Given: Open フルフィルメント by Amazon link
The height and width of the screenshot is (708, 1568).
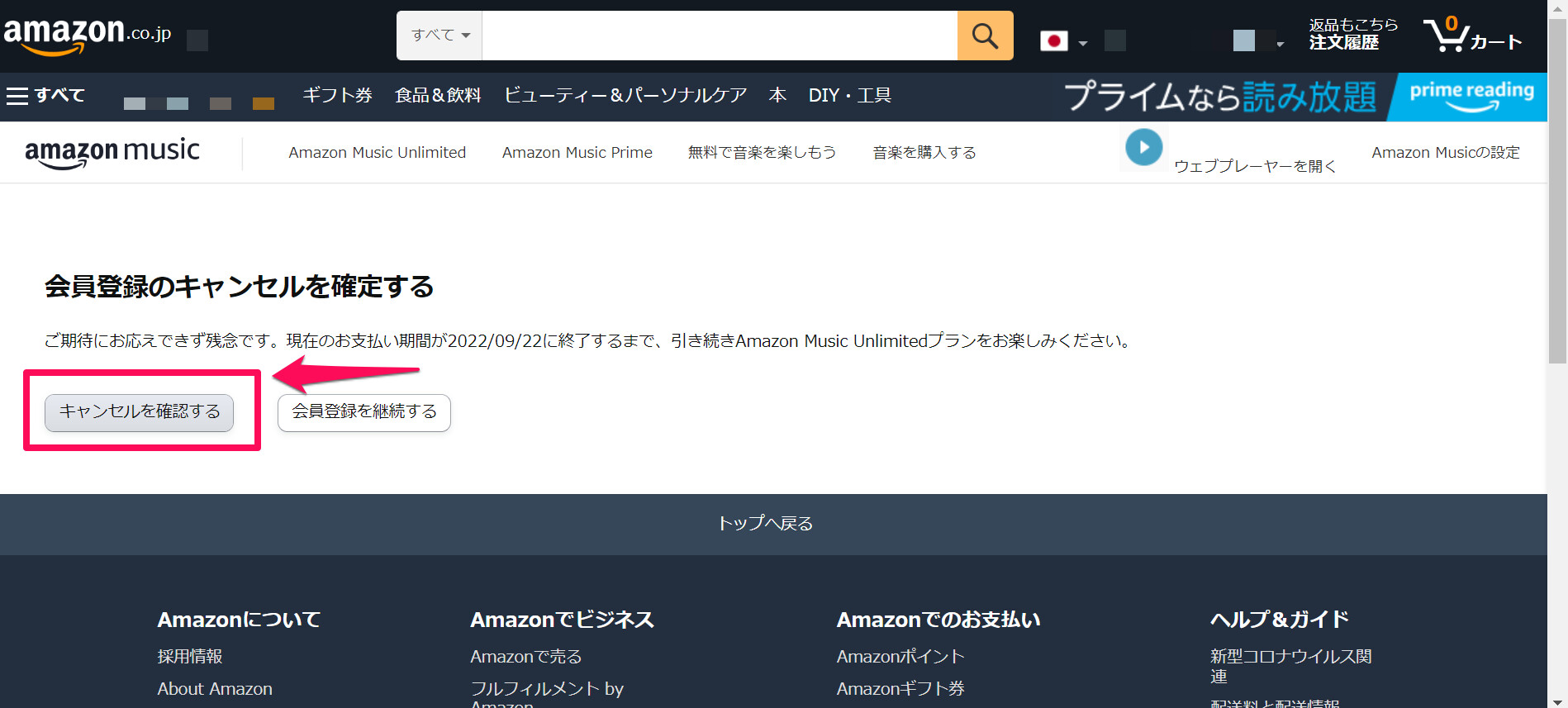Looking at the screenshot, I should (547, 694).
